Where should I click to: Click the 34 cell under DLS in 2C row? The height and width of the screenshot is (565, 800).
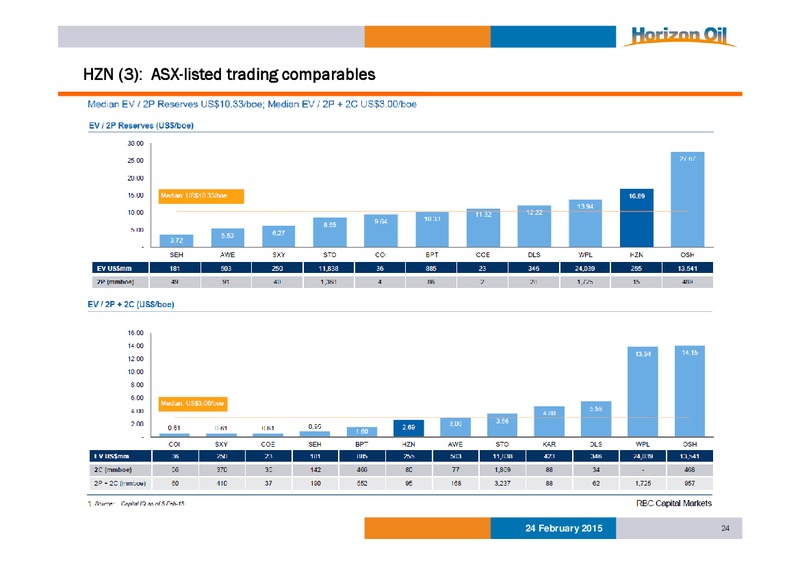tap(596, 470)
